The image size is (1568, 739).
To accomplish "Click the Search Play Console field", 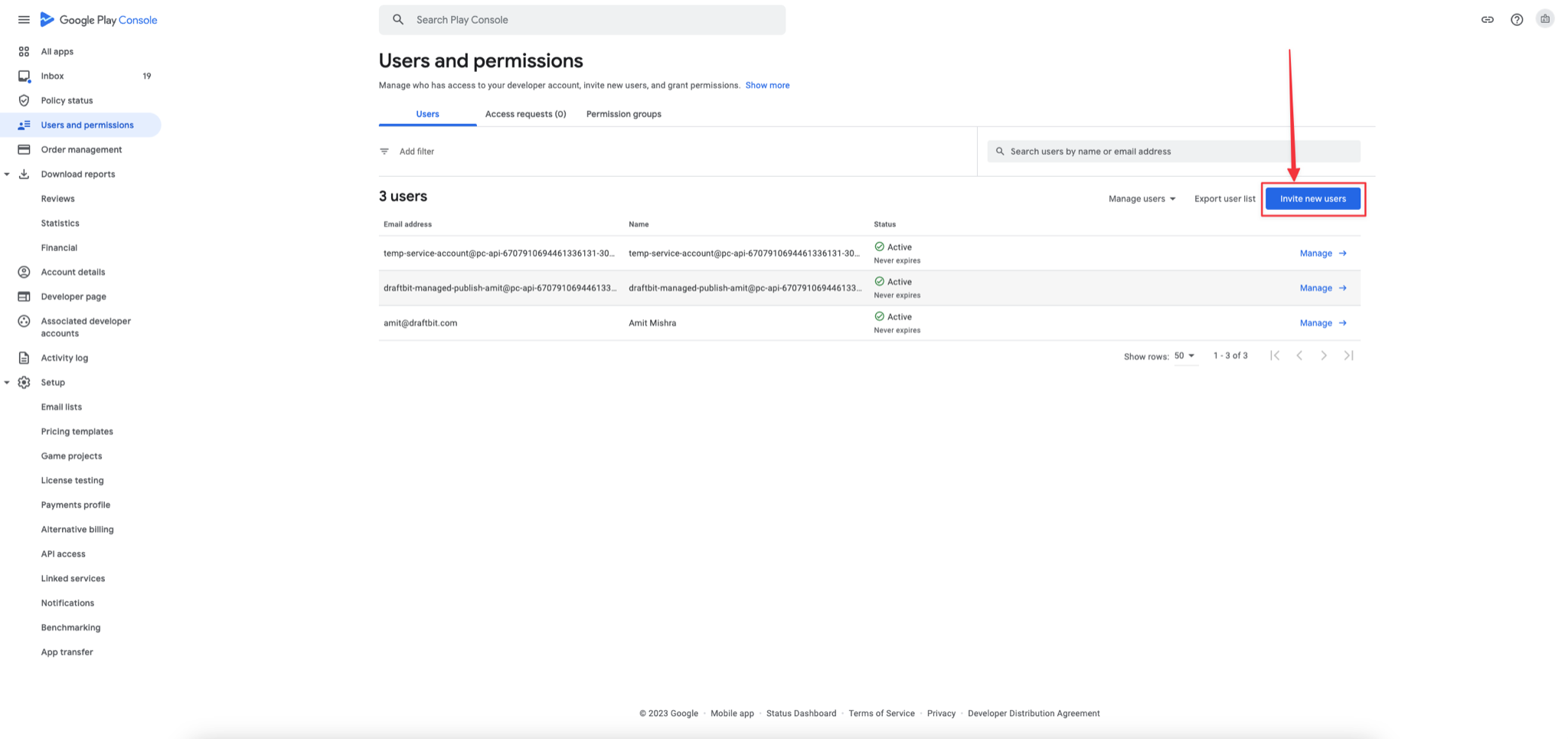I will pyautogui.click(x=582, y=20).
